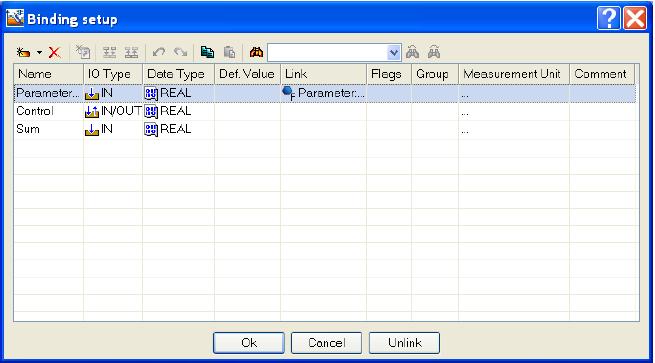Click the IN/OUT type cell in Control row

pos(113,111)
